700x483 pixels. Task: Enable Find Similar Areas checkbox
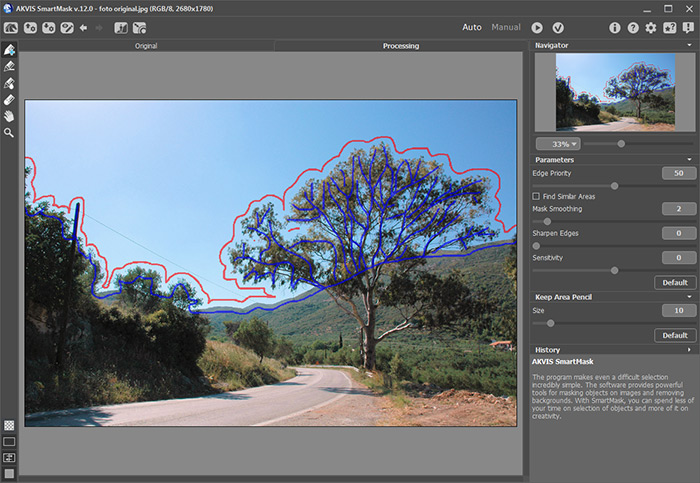pyautogui.click(x=536, y=196)
